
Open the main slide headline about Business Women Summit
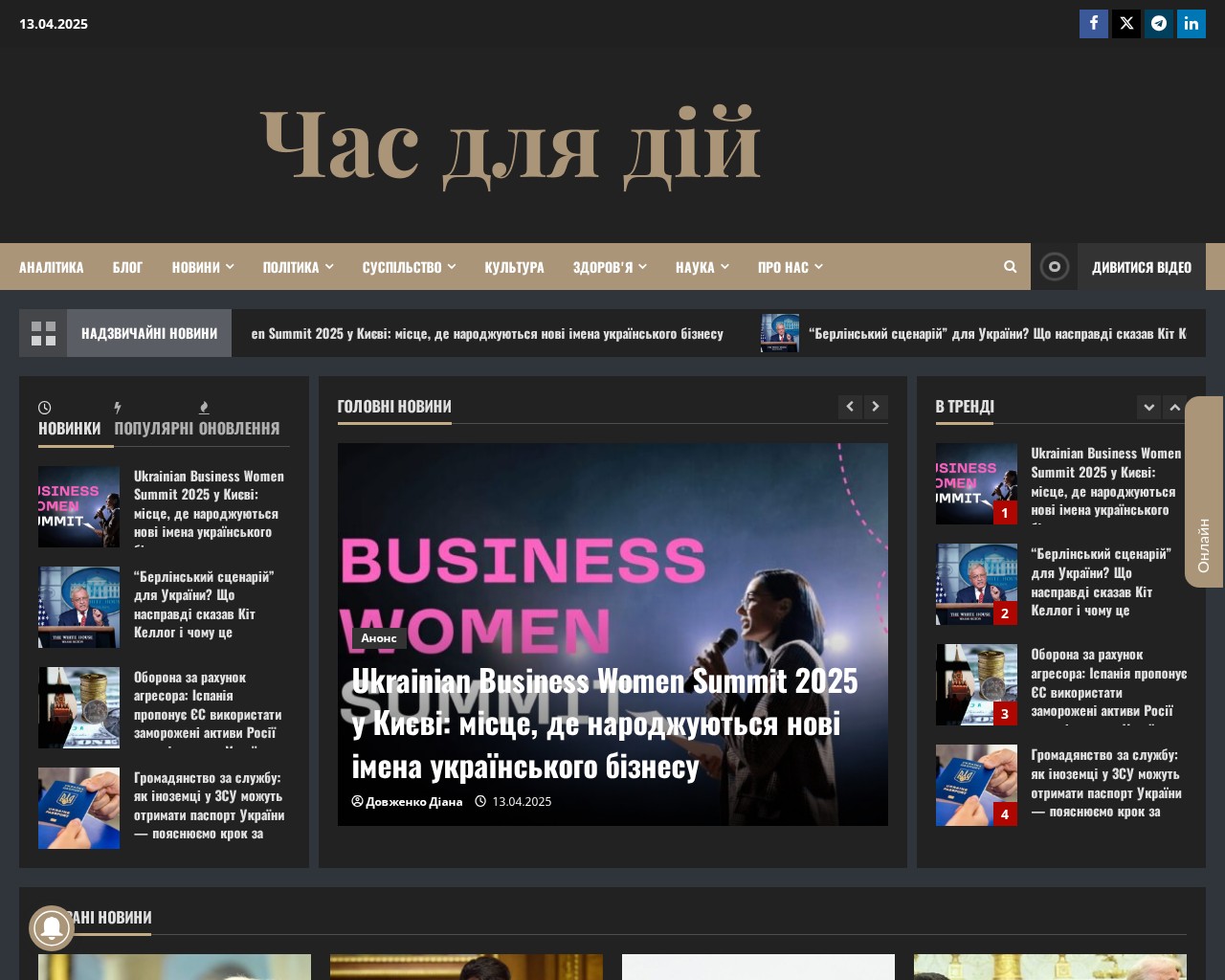click(x=605, y=724)
